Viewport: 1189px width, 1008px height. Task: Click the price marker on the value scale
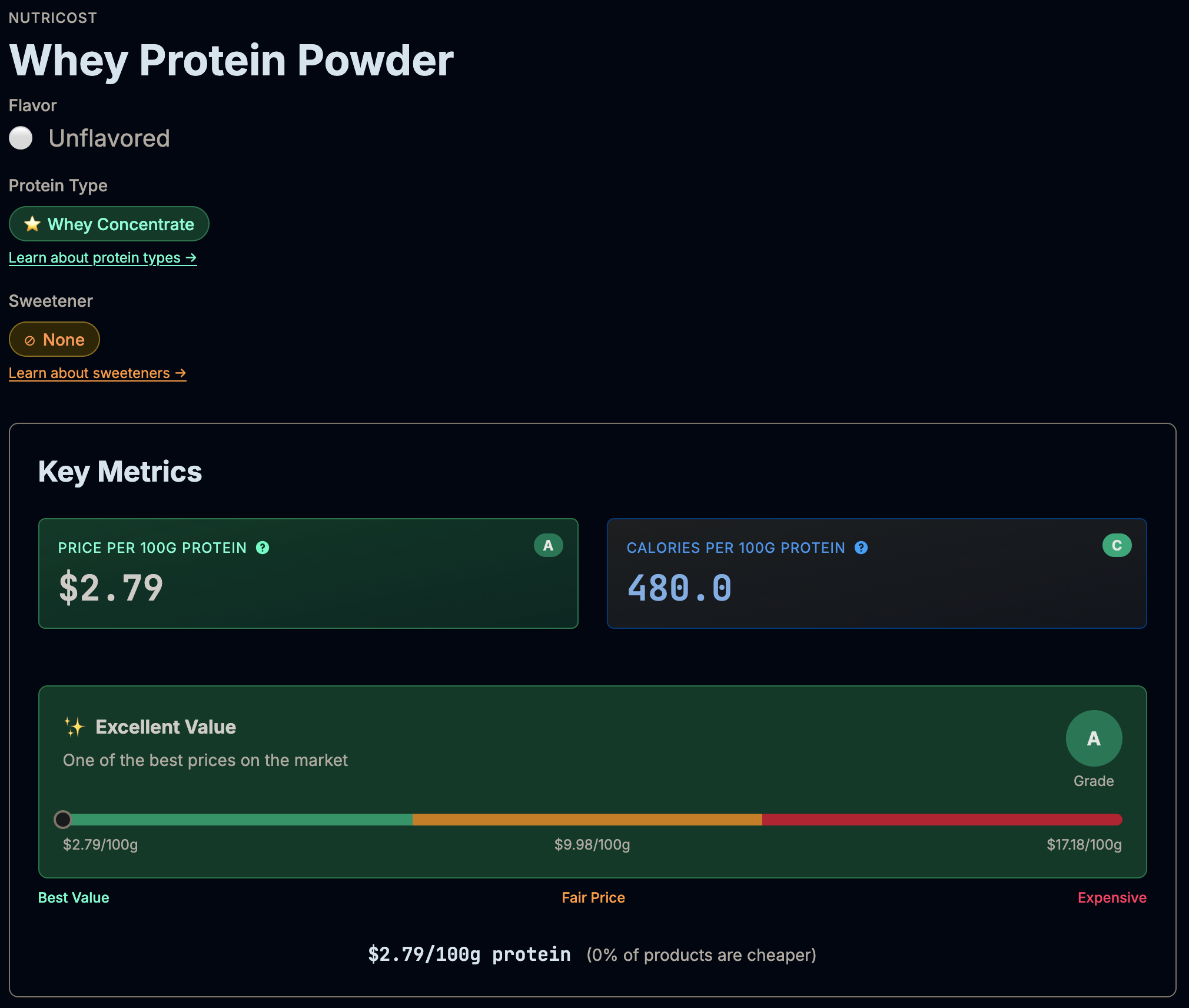point(64,820)
